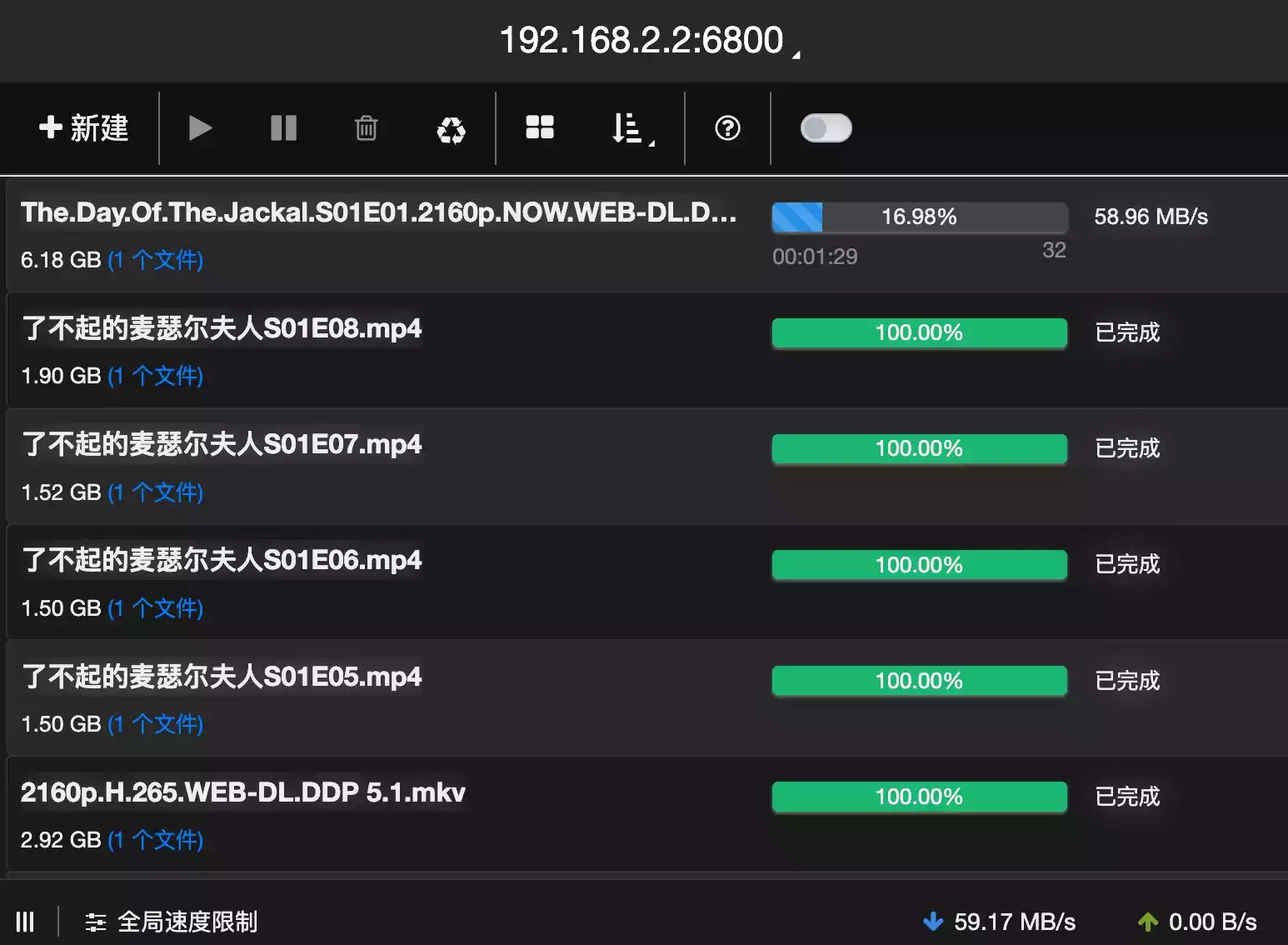Open file link of 2160p.H.265.WEB-DL.DDP 5.1.mkv
Image resolution: width=1288 pixels, height=945 pixels.
156,840
